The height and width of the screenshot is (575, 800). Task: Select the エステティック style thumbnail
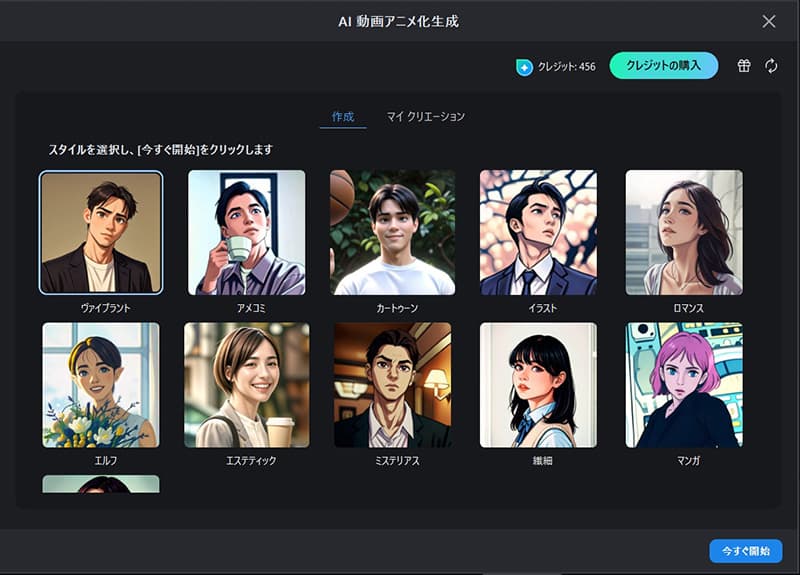(247, 385)
